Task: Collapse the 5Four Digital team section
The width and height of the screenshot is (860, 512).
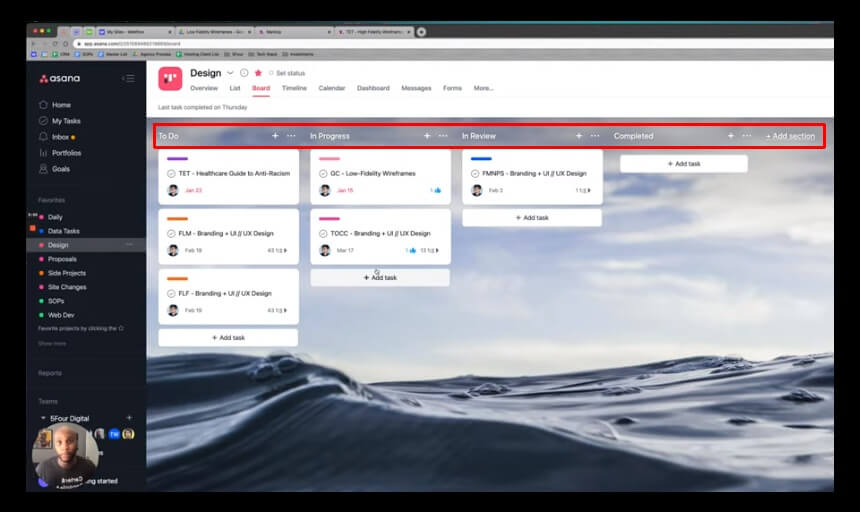Action: tap(43, 418)
